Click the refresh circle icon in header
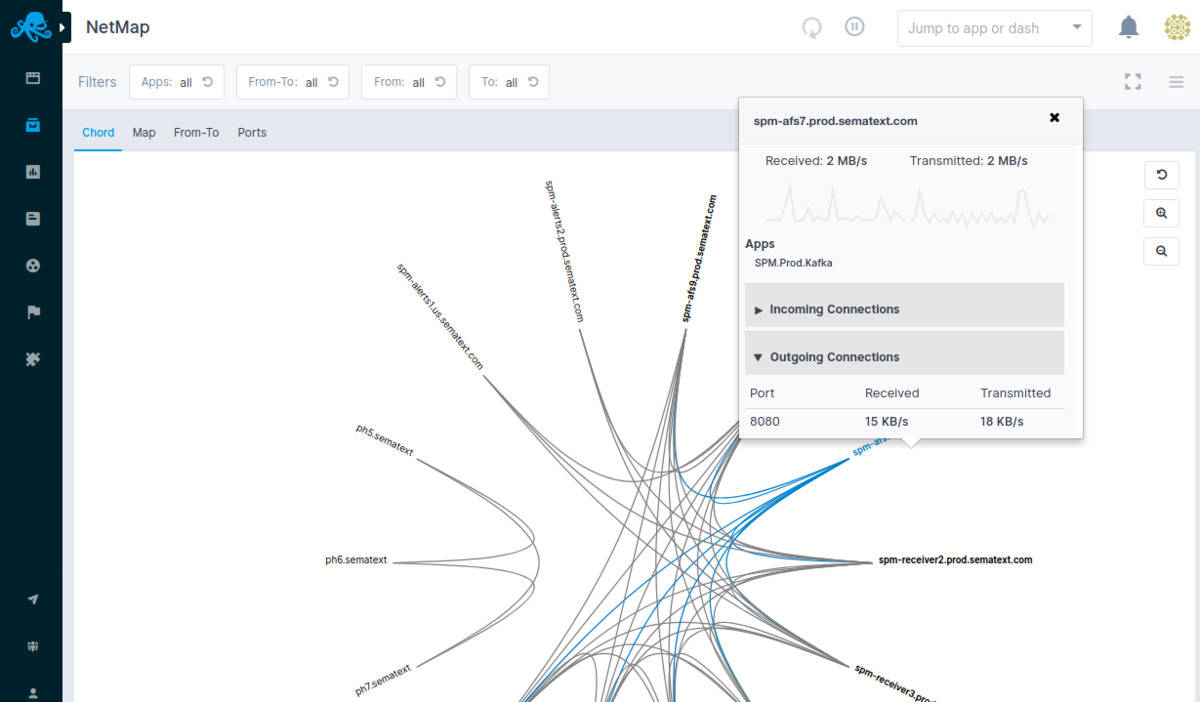This screenshot has width=1200, height=702. (x=812, y=28)
